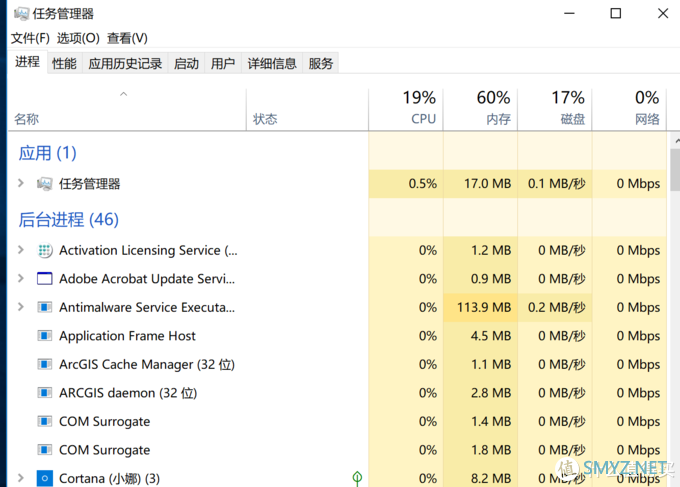Click the 4.5 MB memory value

491,336
